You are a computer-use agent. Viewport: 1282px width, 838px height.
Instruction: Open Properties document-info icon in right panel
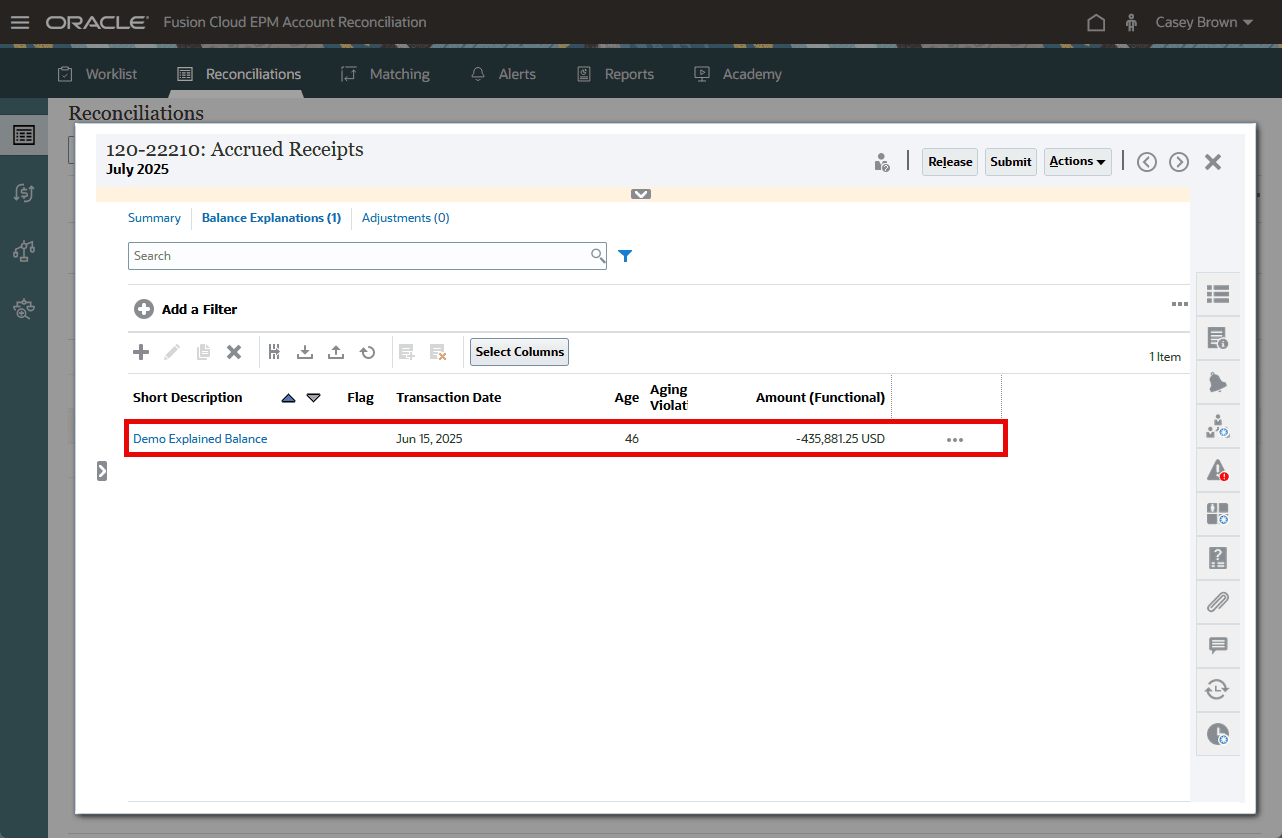pyautogui.click(x=1218, y=338)
